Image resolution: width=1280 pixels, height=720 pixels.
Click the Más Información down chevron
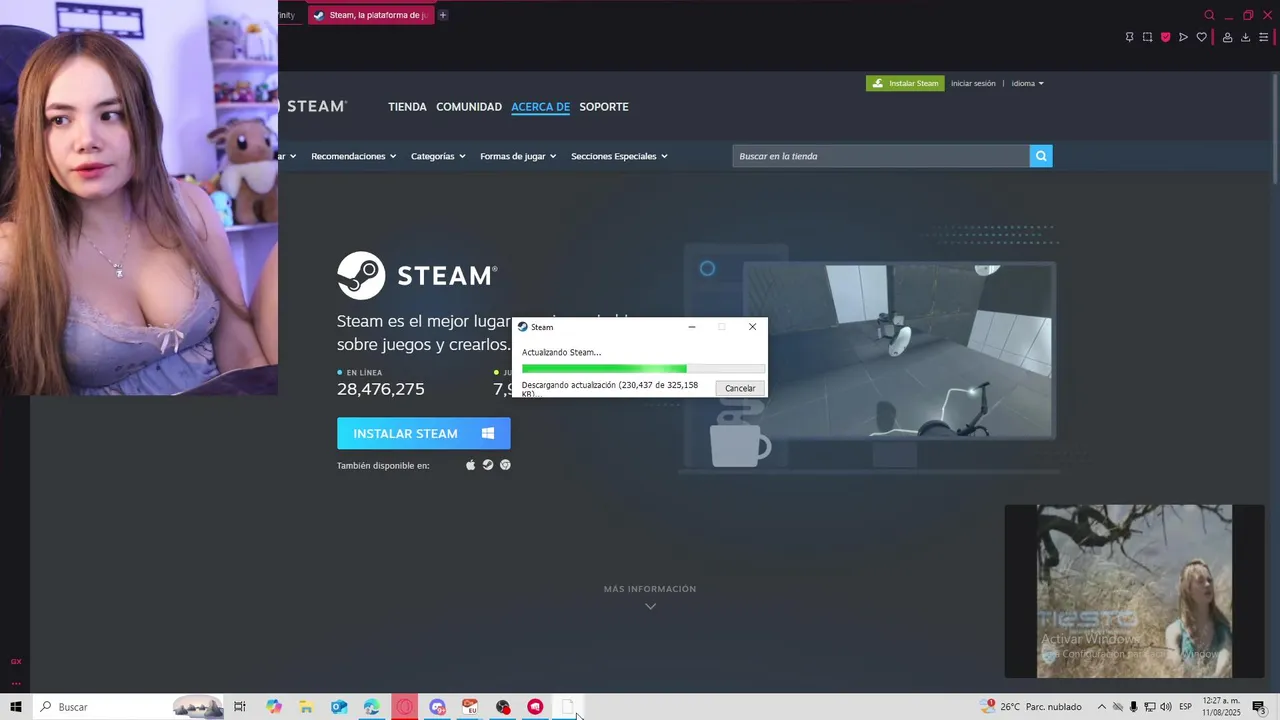tap(650, 606)
